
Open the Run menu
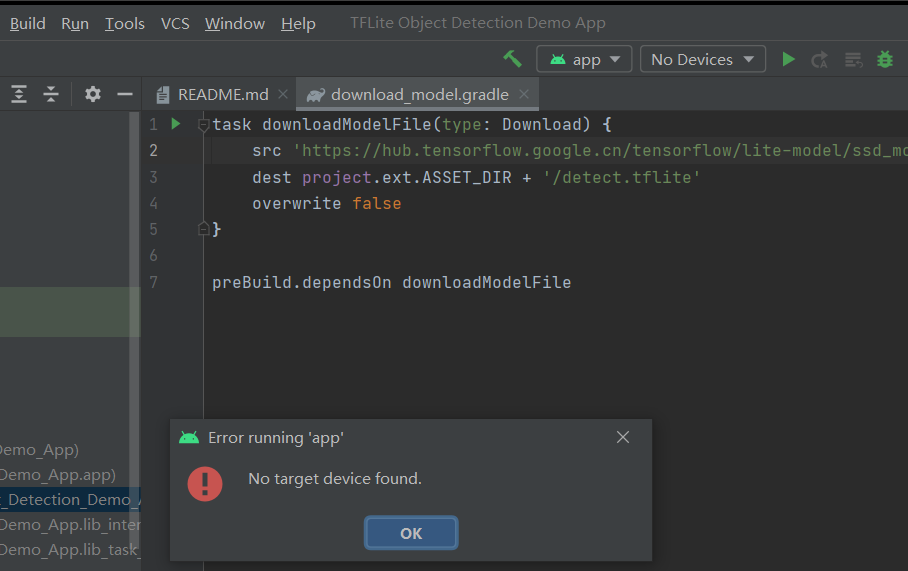pos(75,24)
